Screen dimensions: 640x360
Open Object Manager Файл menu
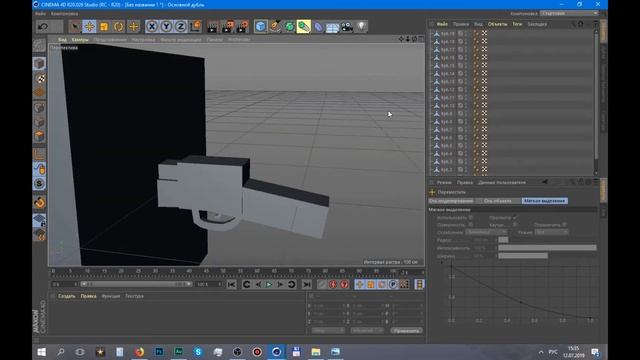pyautogui.click(x=442, y=24)
